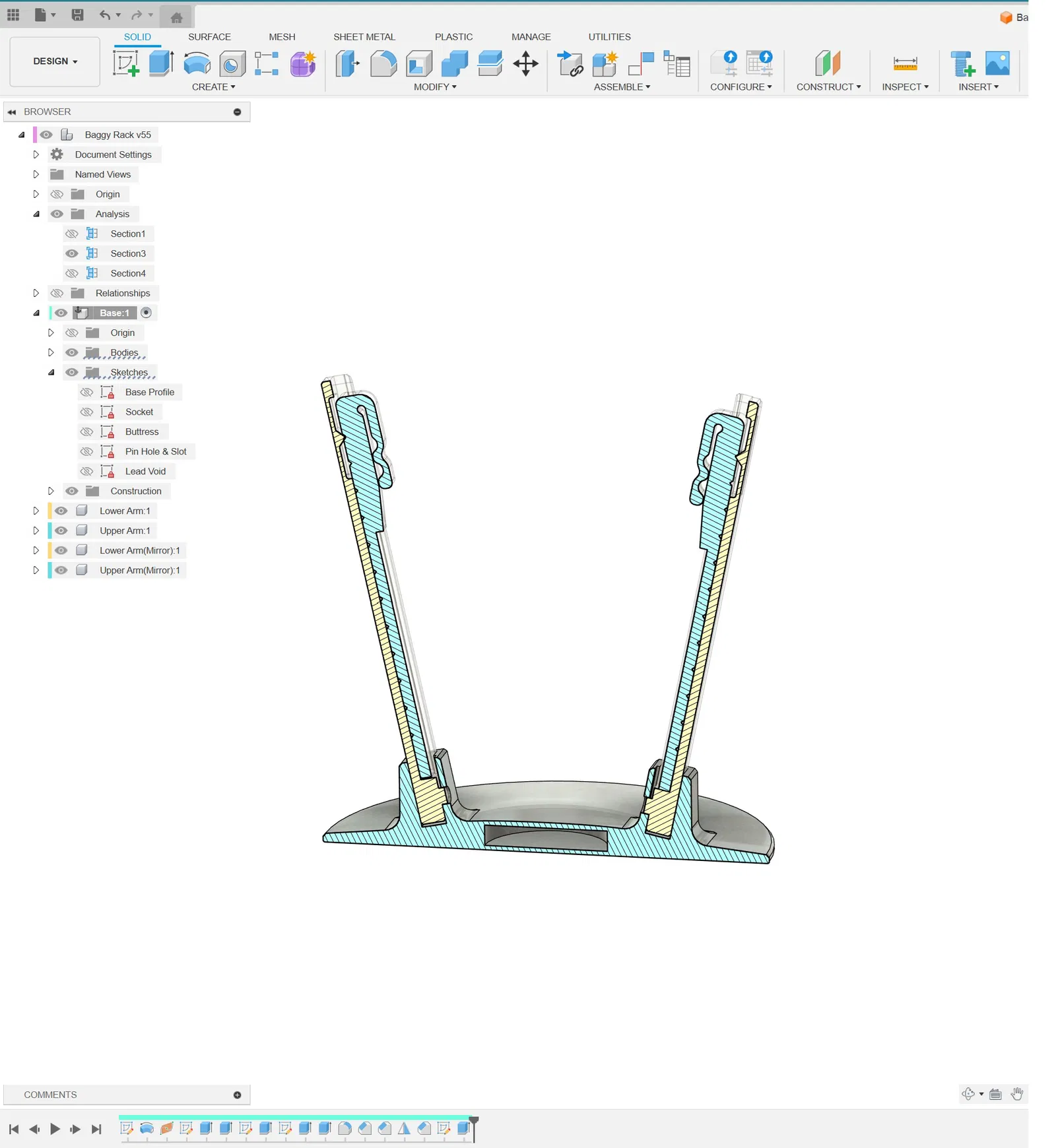The image size is (1056, 1148).
Task: Expand the Construction folder
Action: [x=51, y=491]
